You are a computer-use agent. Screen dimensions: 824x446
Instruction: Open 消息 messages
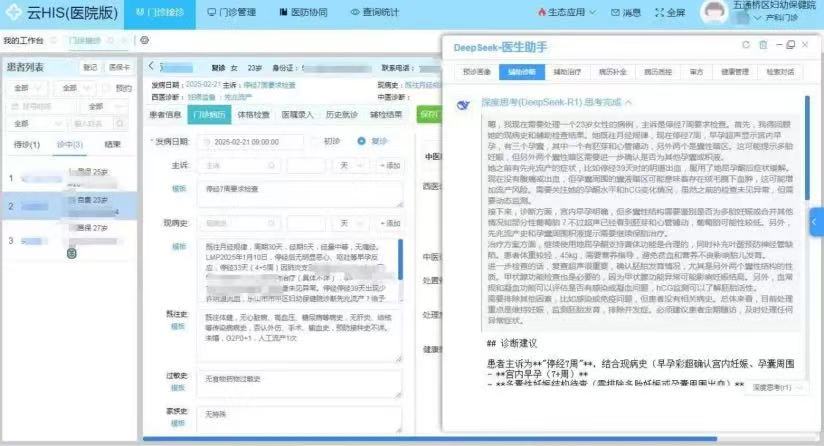(626, 13)
